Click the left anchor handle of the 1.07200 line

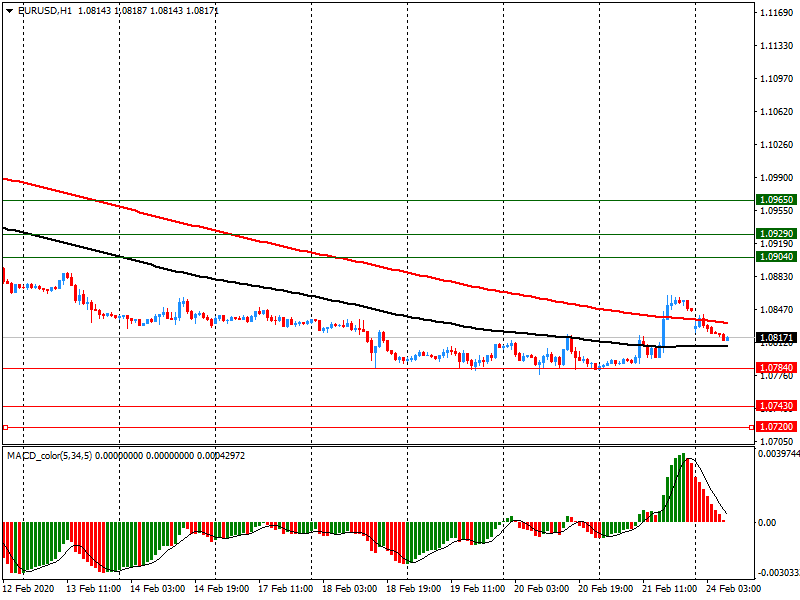tap(6, 428)
